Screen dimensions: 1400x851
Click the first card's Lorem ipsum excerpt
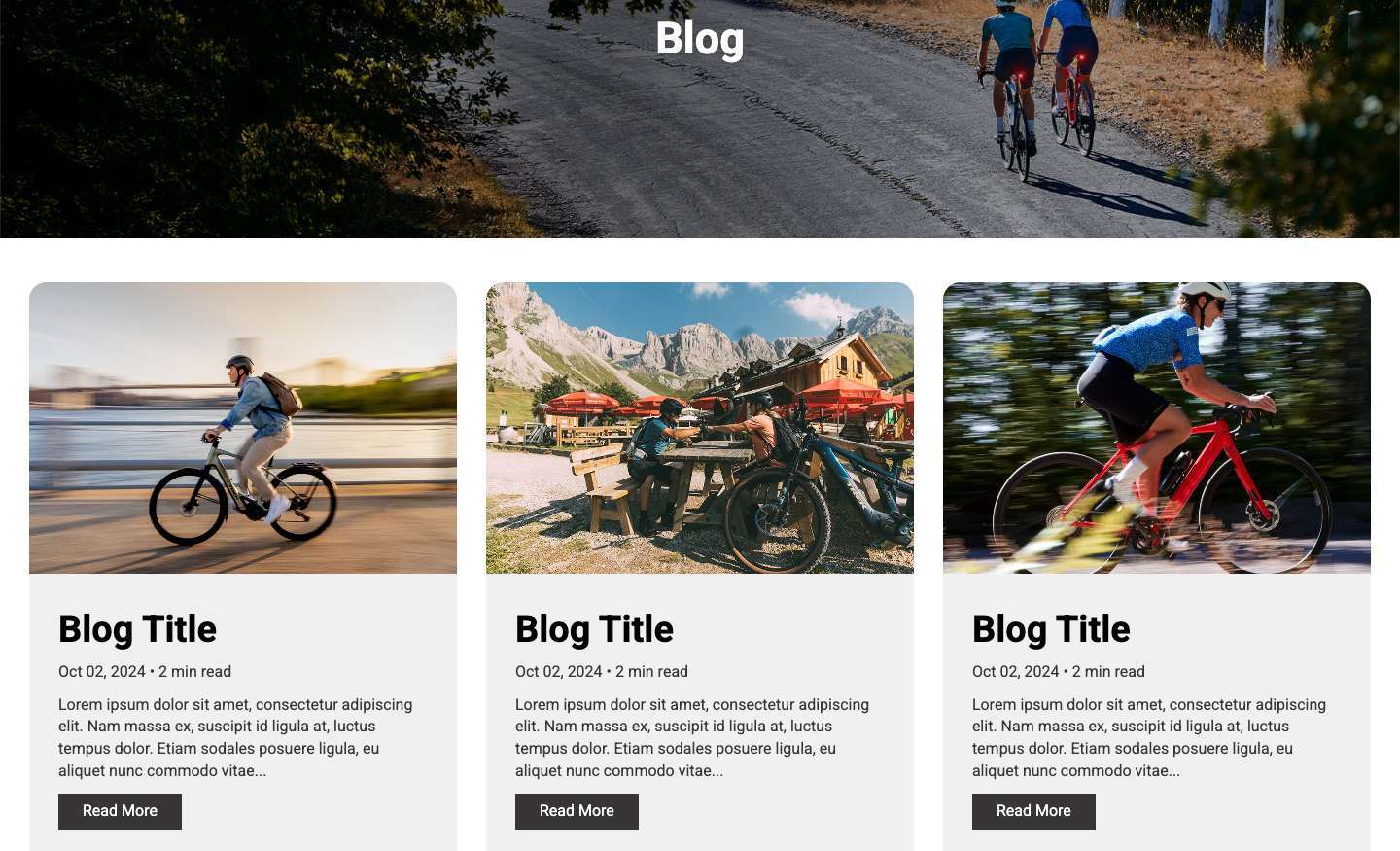[235, 737]
